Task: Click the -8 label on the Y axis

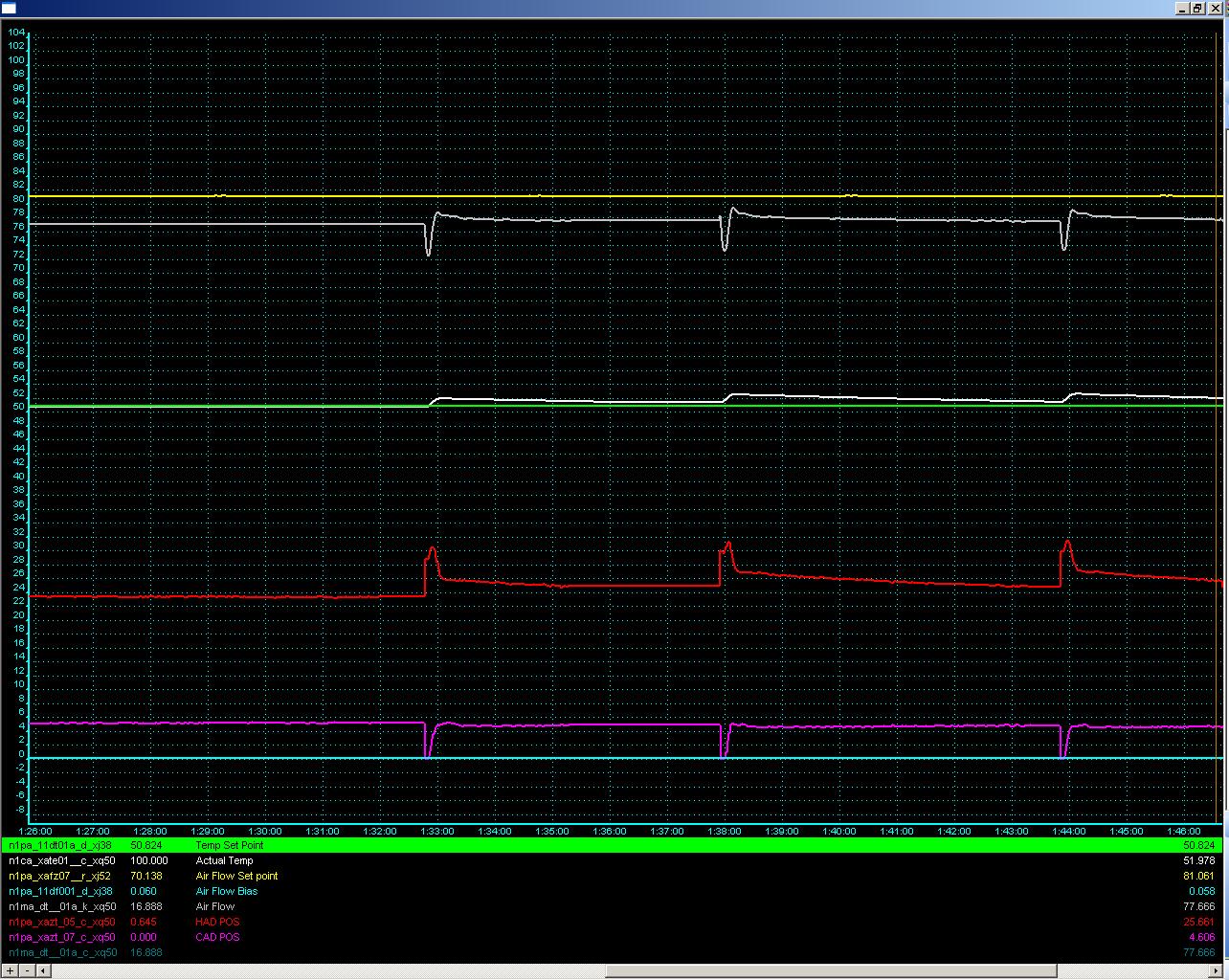Action: point(19,809)
